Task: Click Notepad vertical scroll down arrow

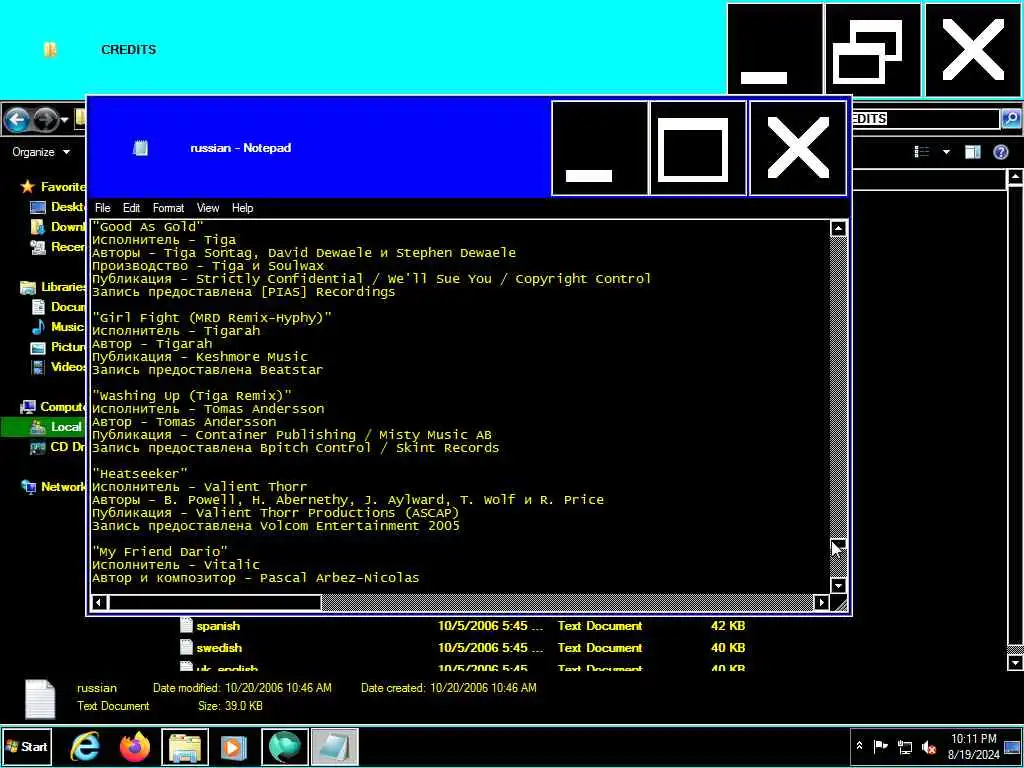Action: pyautogui.click(x=839, y=585)
